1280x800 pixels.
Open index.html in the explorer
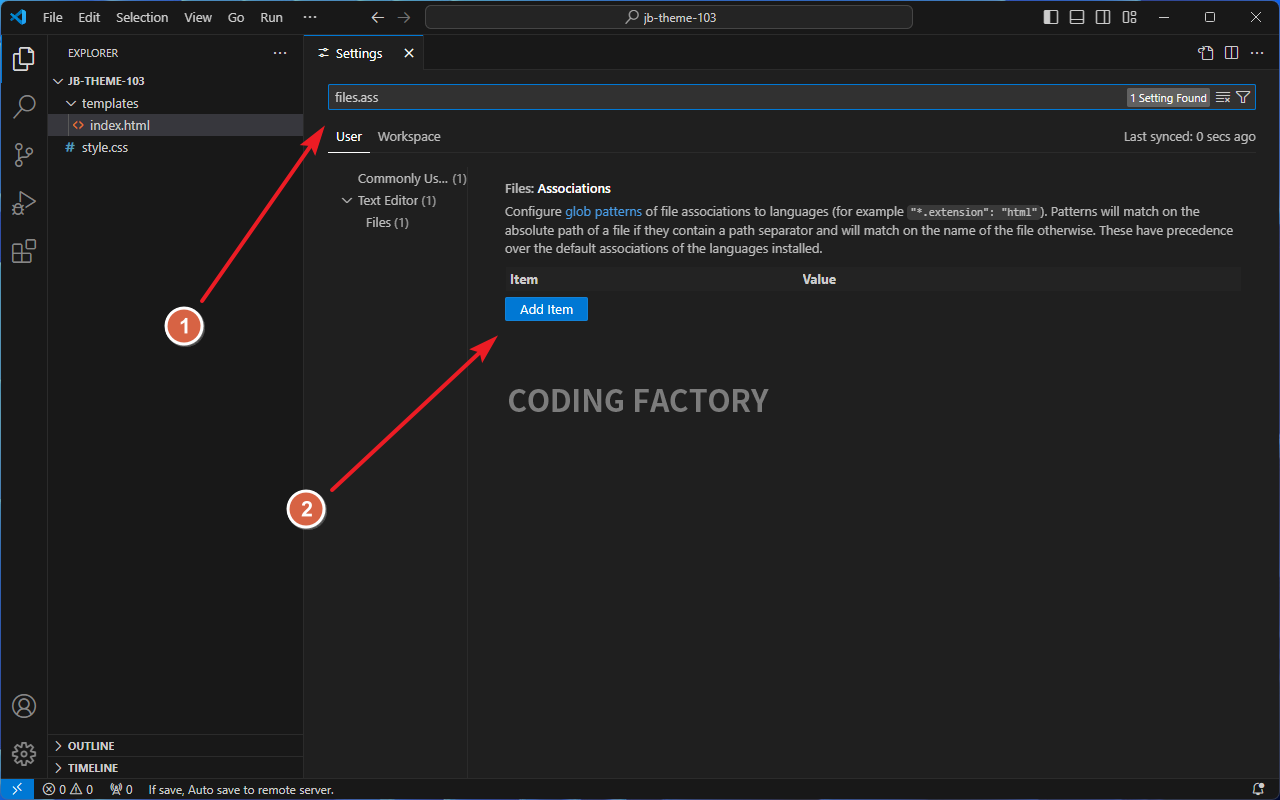coord(176,125)
